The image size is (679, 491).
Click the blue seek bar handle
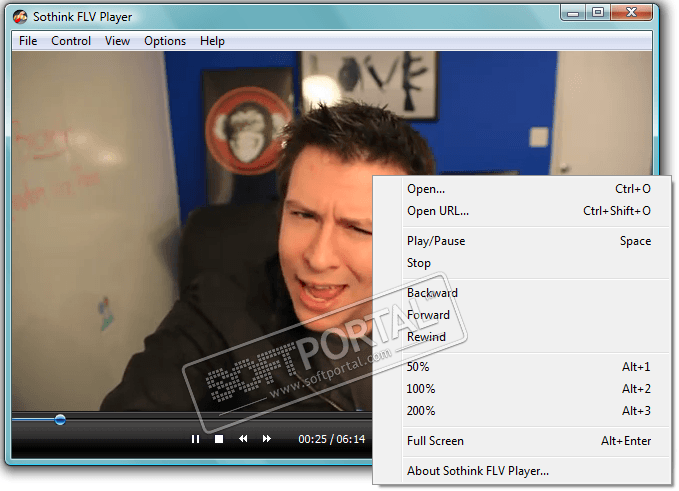[x=60, y=420]
